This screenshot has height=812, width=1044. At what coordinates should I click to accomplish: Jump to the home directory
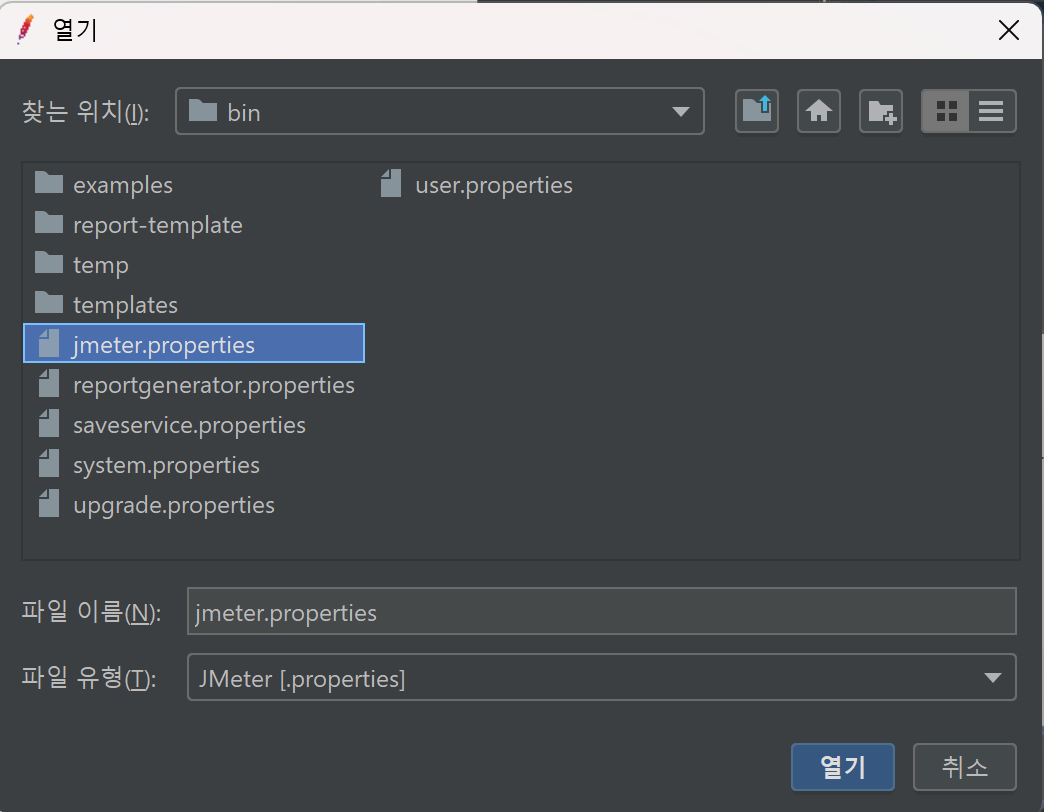818,111
